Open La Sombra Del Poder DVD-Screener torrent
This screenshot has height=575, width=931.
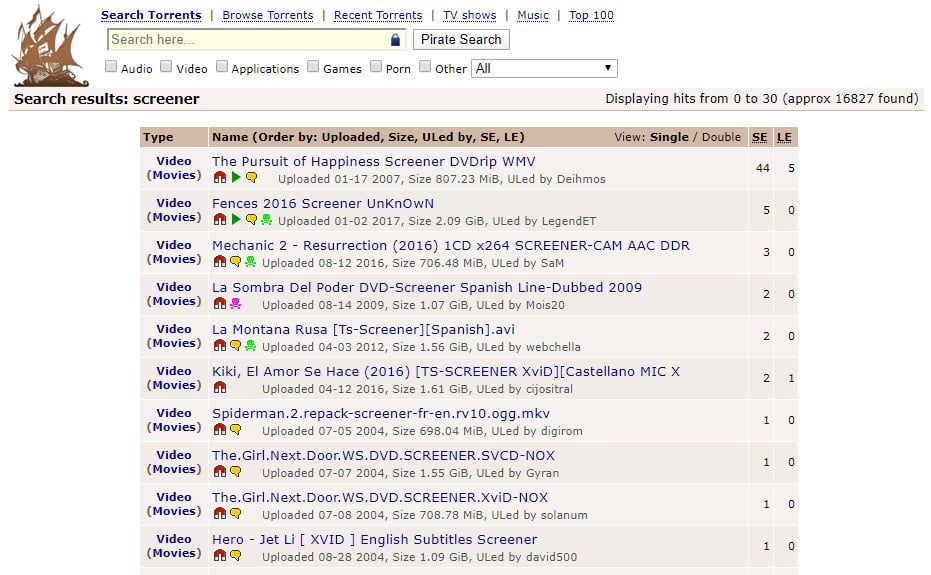coord(427,288)
